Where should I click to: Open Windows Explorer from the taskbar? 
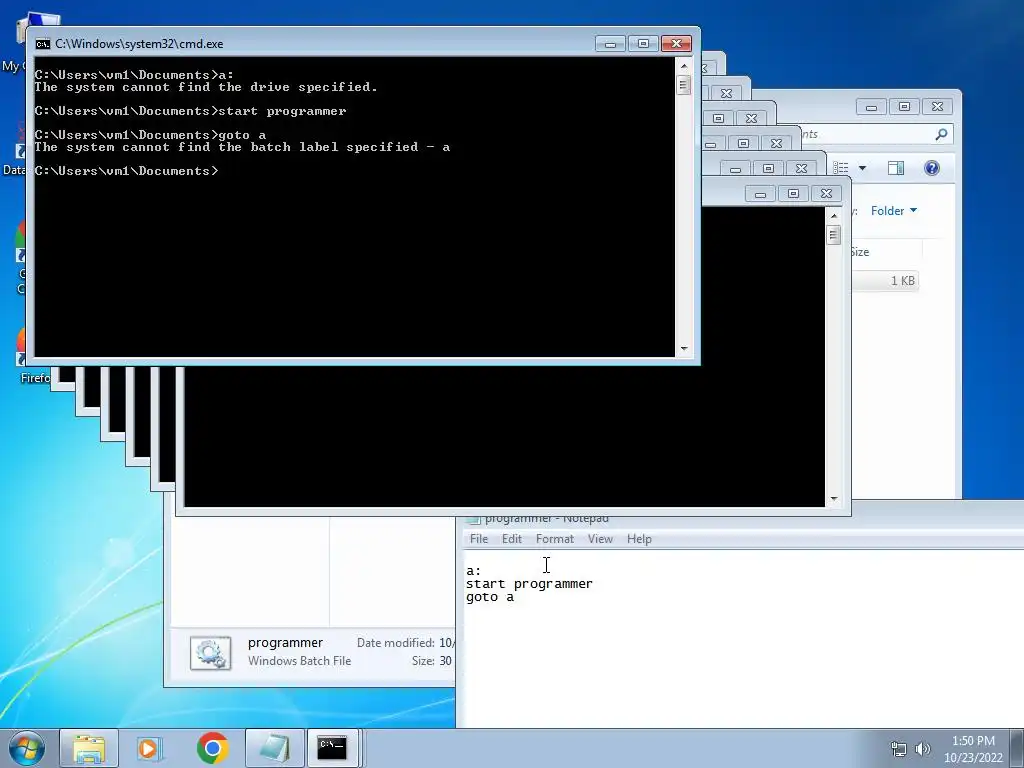89,748
